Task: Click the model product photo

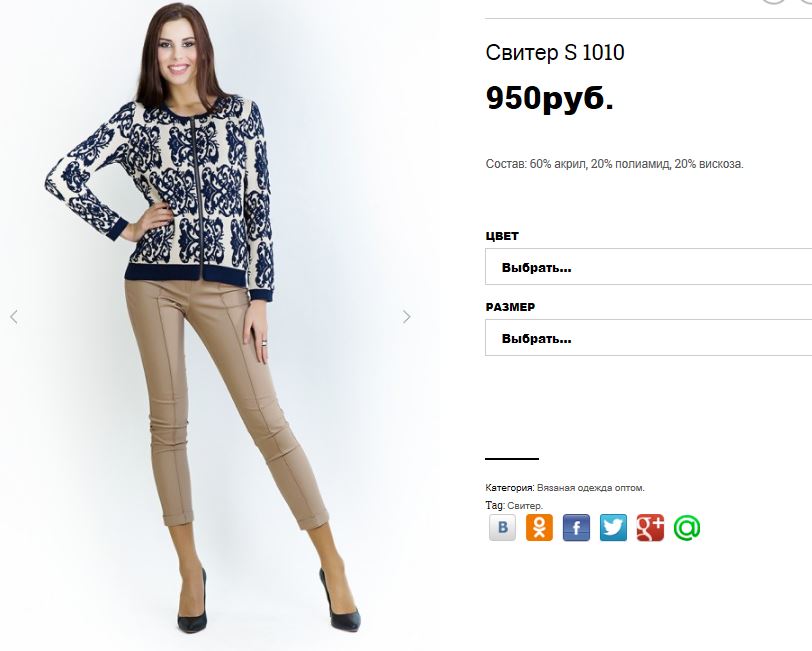Action: coord(210,321)
